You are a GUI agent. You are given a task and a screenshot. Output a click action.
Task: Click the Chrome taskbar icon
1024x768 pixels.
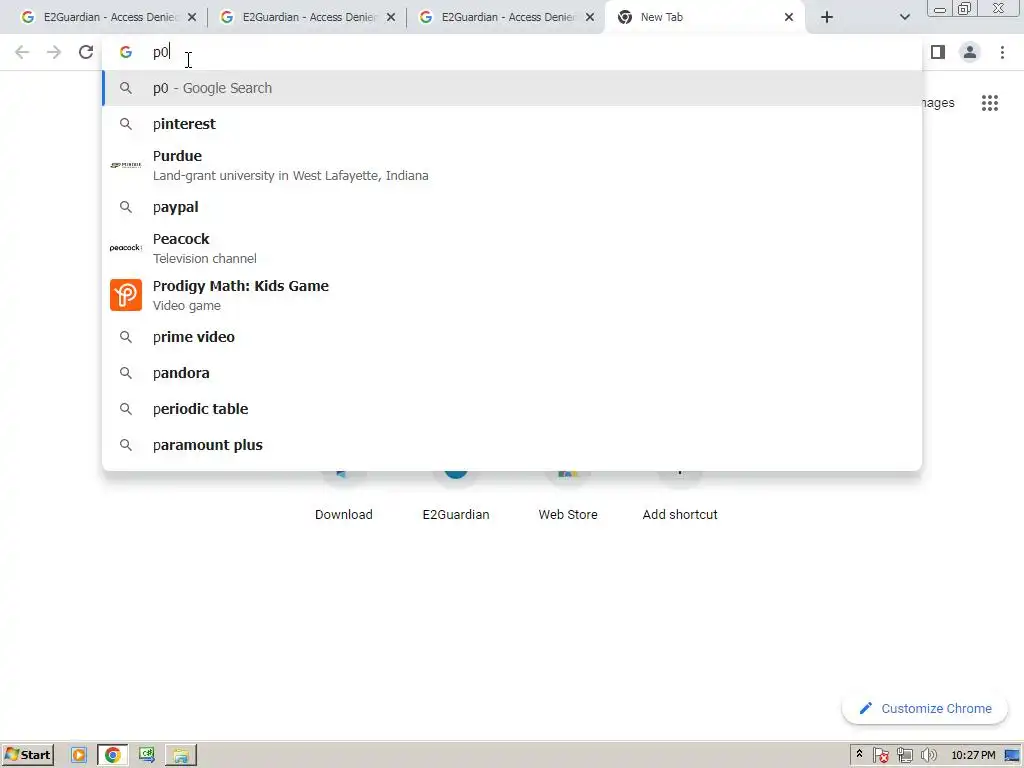112,756
